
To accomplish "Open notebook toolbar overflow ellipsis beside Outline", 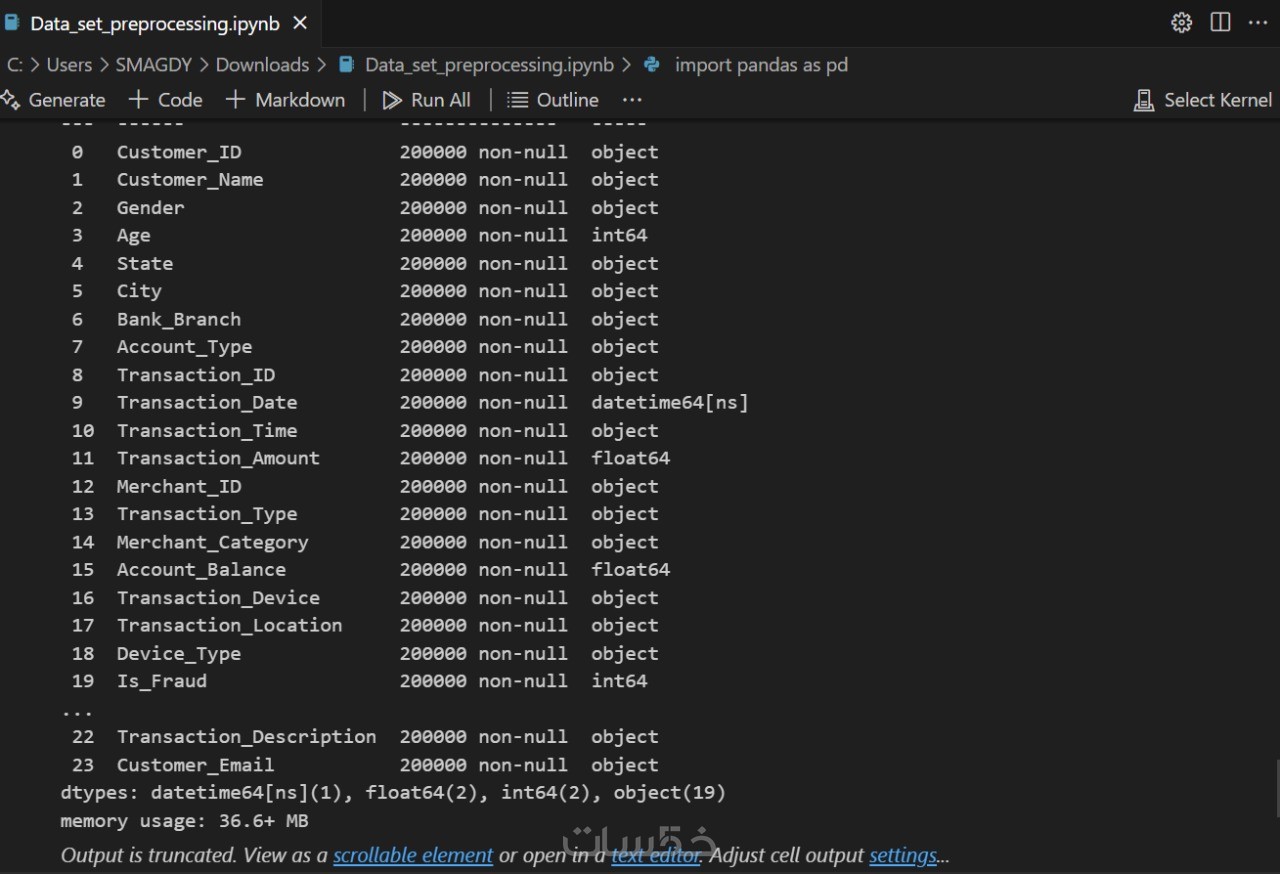I will (x=632, y=100).
